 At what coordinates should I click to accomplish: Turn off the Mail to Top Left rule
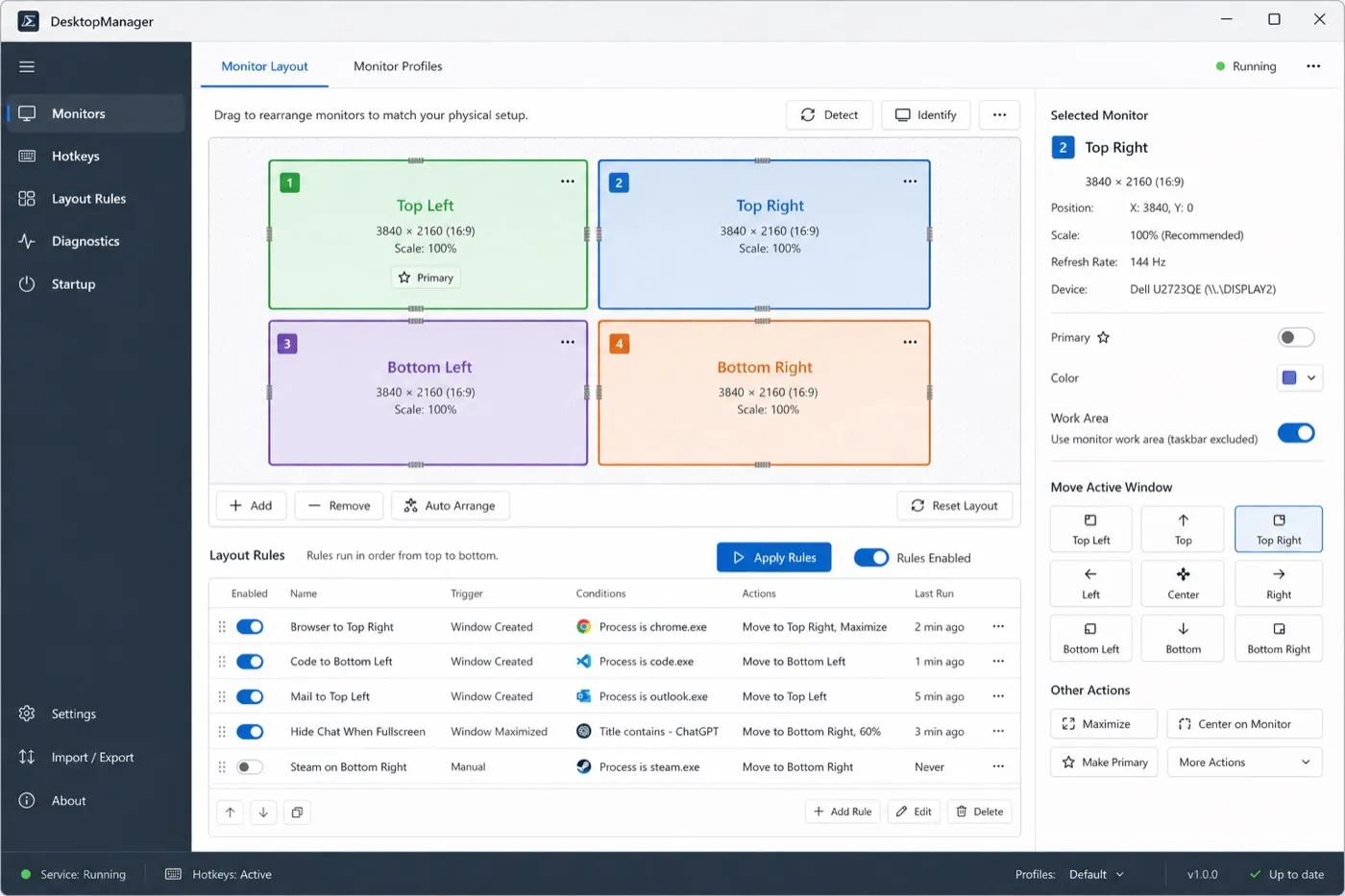[250, 696]
